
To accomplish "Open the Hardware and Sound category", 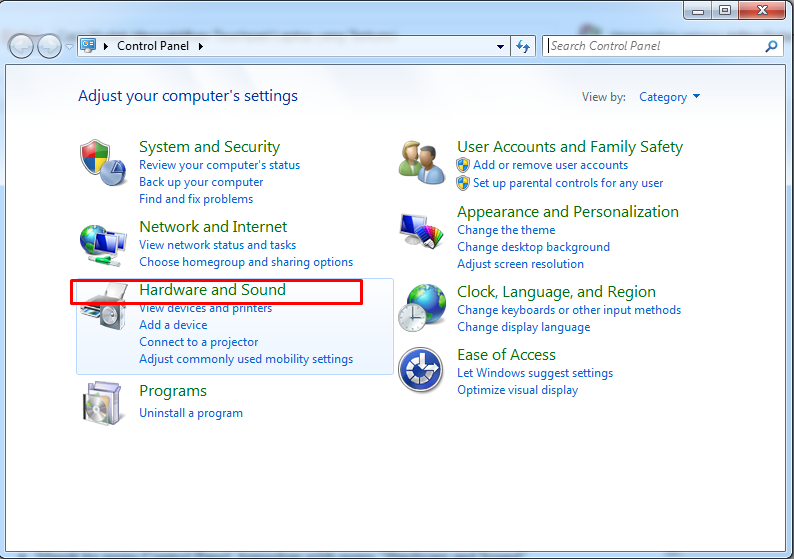I will point(213,290).
